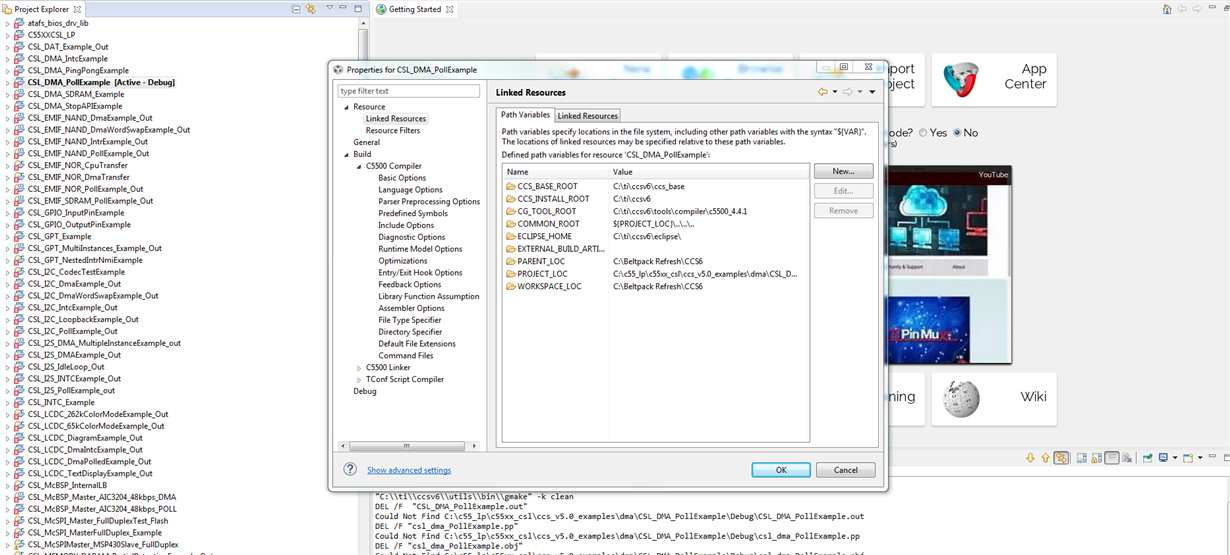Select Debug in the settings tree

(x=365, y=391)
